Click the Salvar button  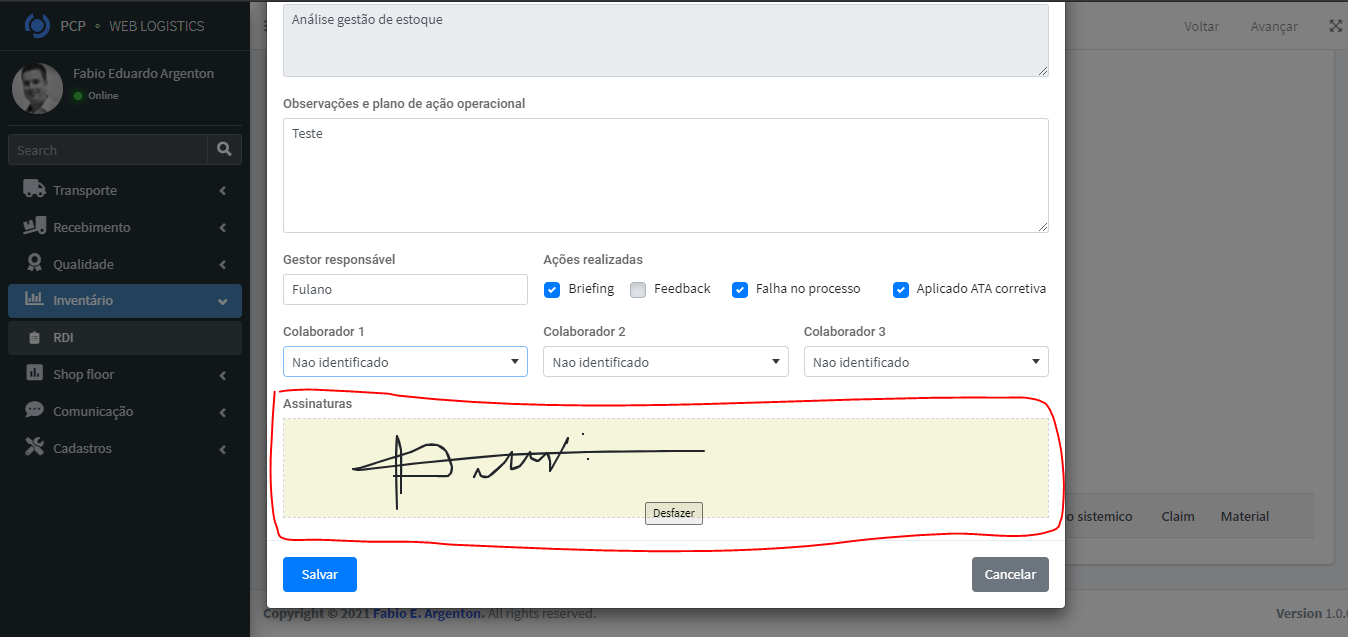tap(320, 575)
